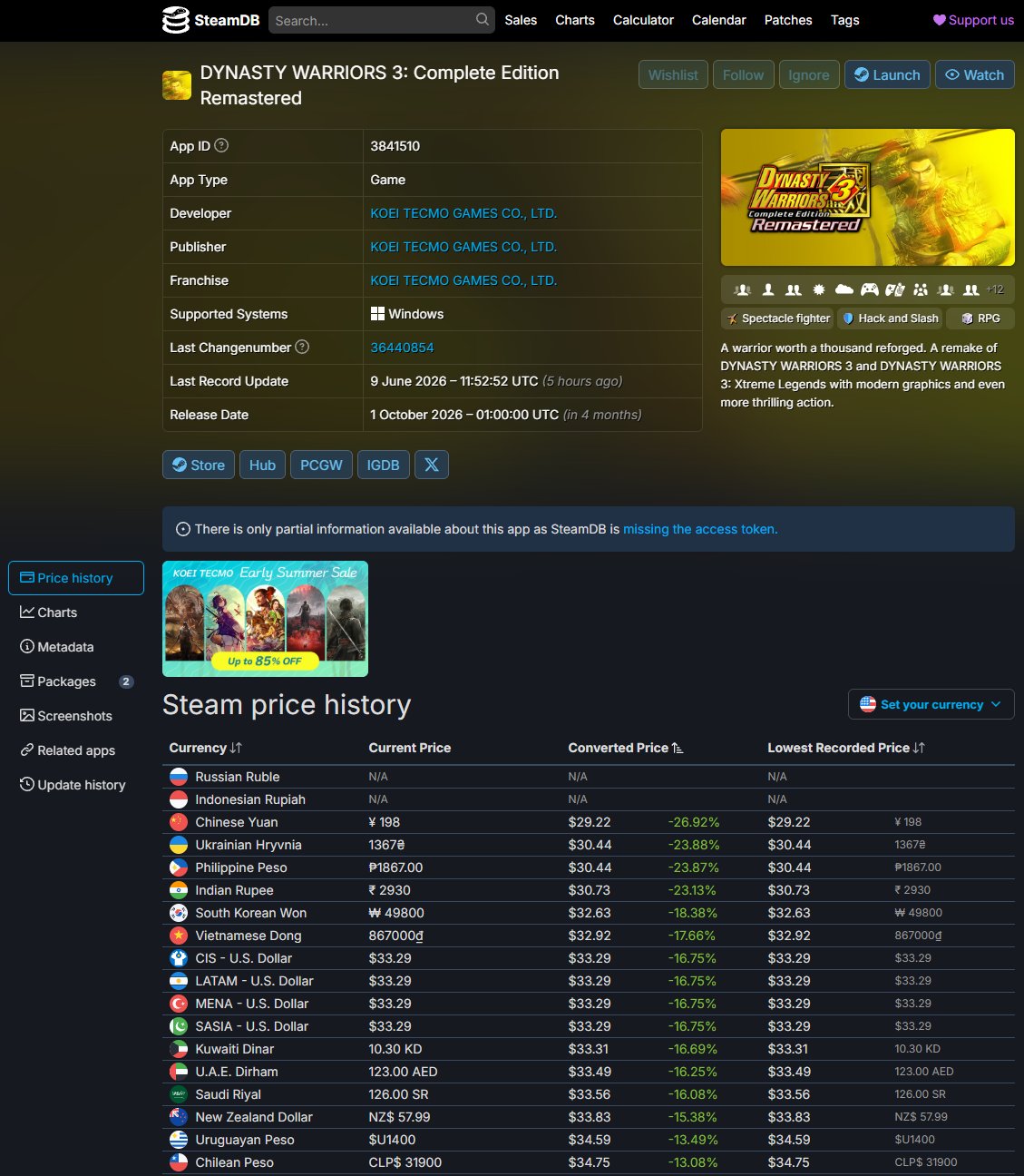This screenshot has width=1024, height=1176.
Task: Open the Spectacle fighter tag
Action: click(x=777, y=318)
